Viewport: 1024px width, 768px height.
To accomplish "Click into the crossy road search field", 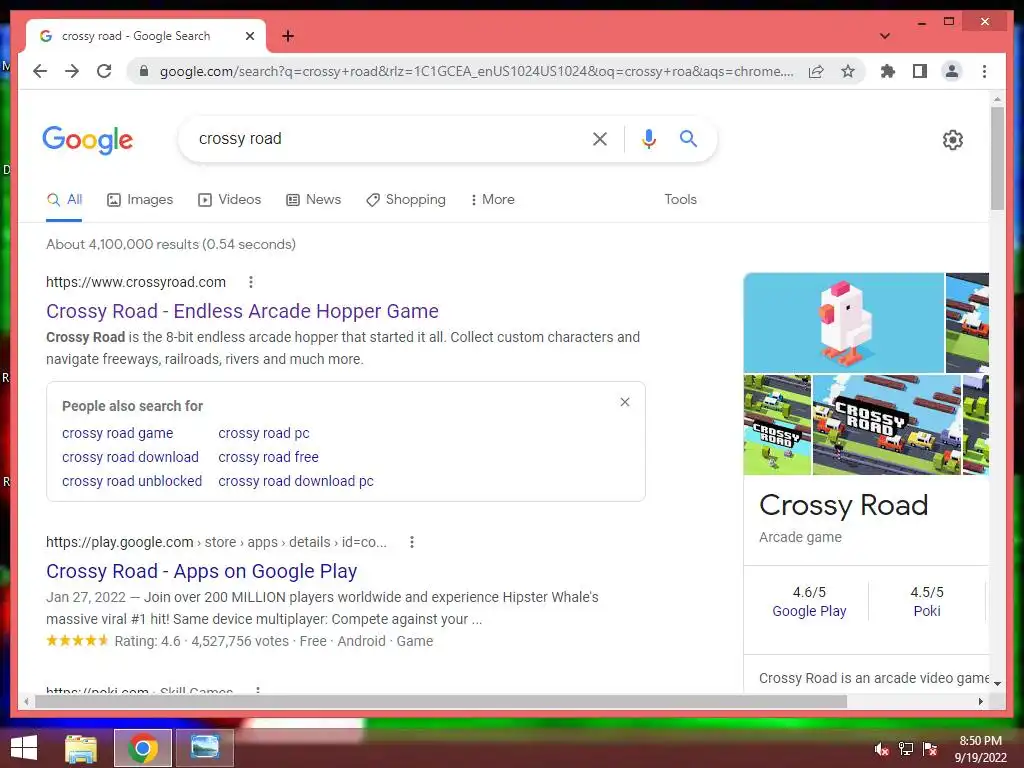I will (x=385, y=138).
